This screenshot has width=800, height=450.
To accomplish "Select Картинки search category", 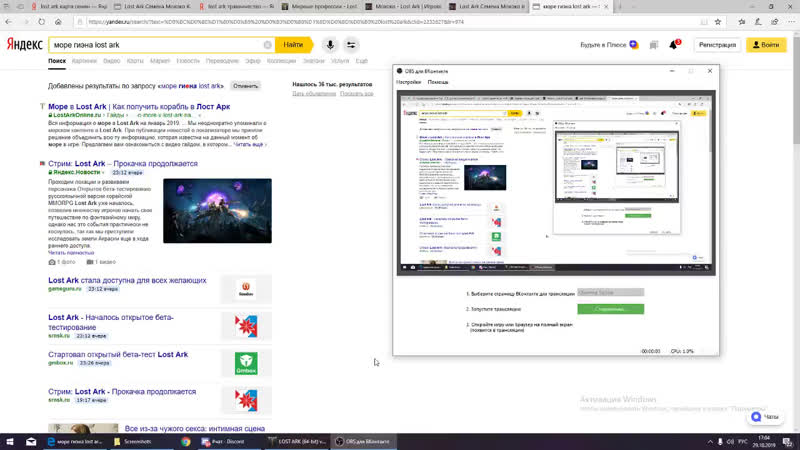I will pos(84,61).
